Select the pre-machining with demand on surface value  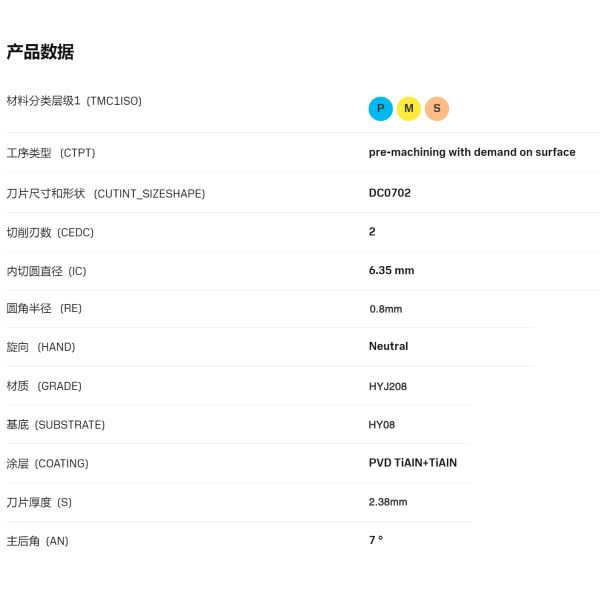pyautogui.click(x=472, y=152)
